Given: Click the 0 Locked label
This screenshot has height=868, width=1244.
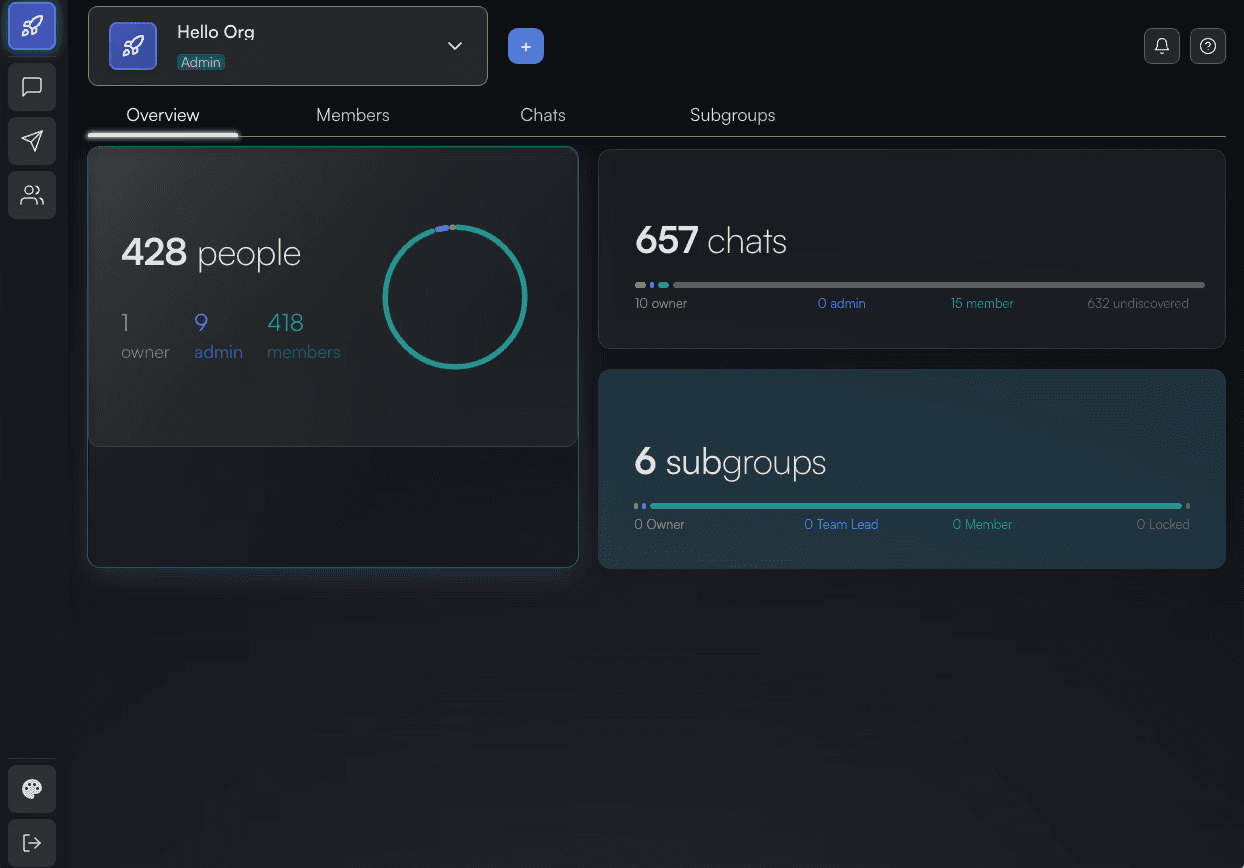Looking at the screenshot, I should click(x=1163, y=524).
